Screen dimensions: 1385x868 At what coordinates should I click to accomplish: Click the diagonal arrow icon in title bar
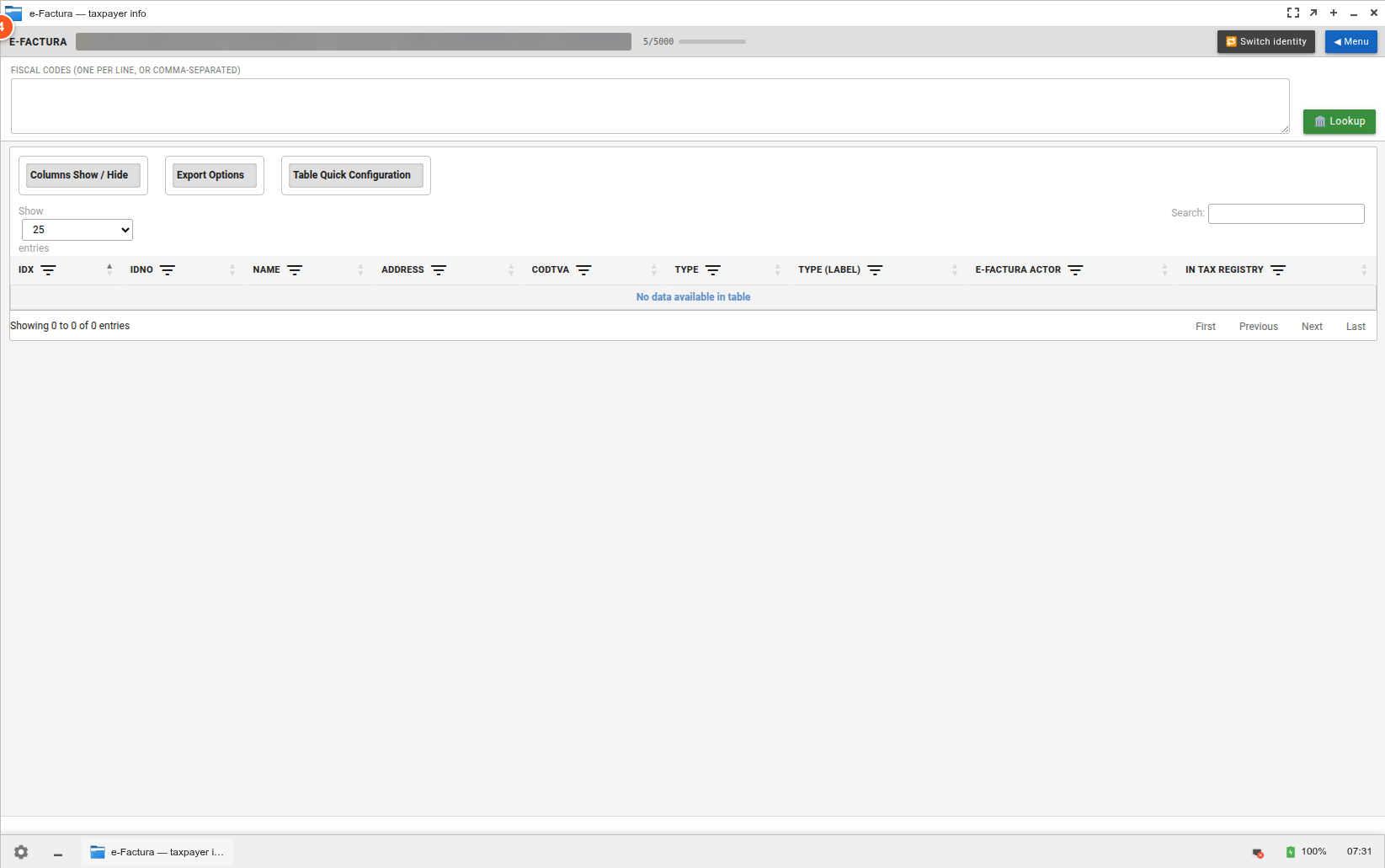pos(1313,13)
